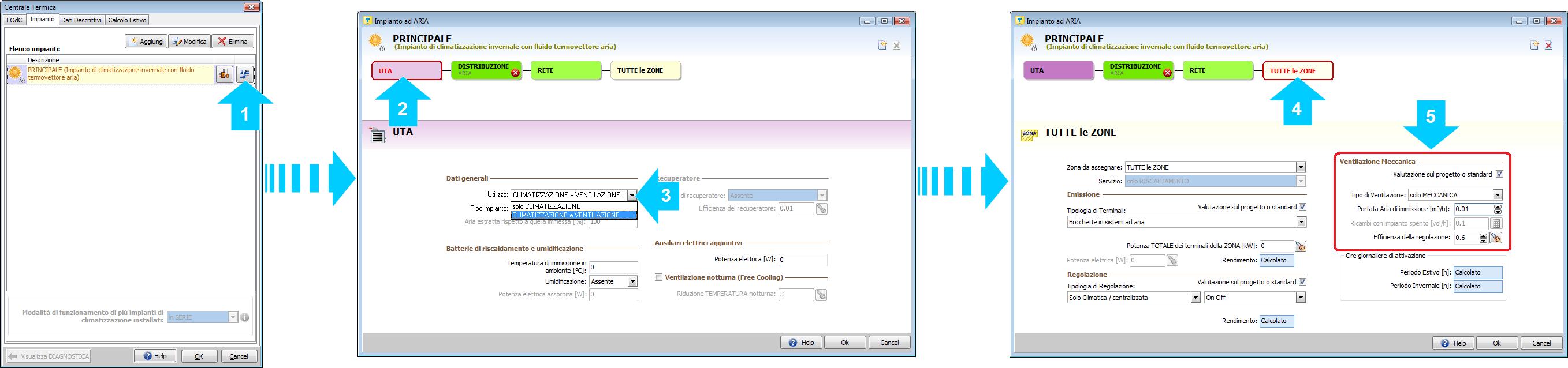Expand the Zona da assegnare dropdown
Screen dimensions: 1568x368
[x=1300, y=167]
